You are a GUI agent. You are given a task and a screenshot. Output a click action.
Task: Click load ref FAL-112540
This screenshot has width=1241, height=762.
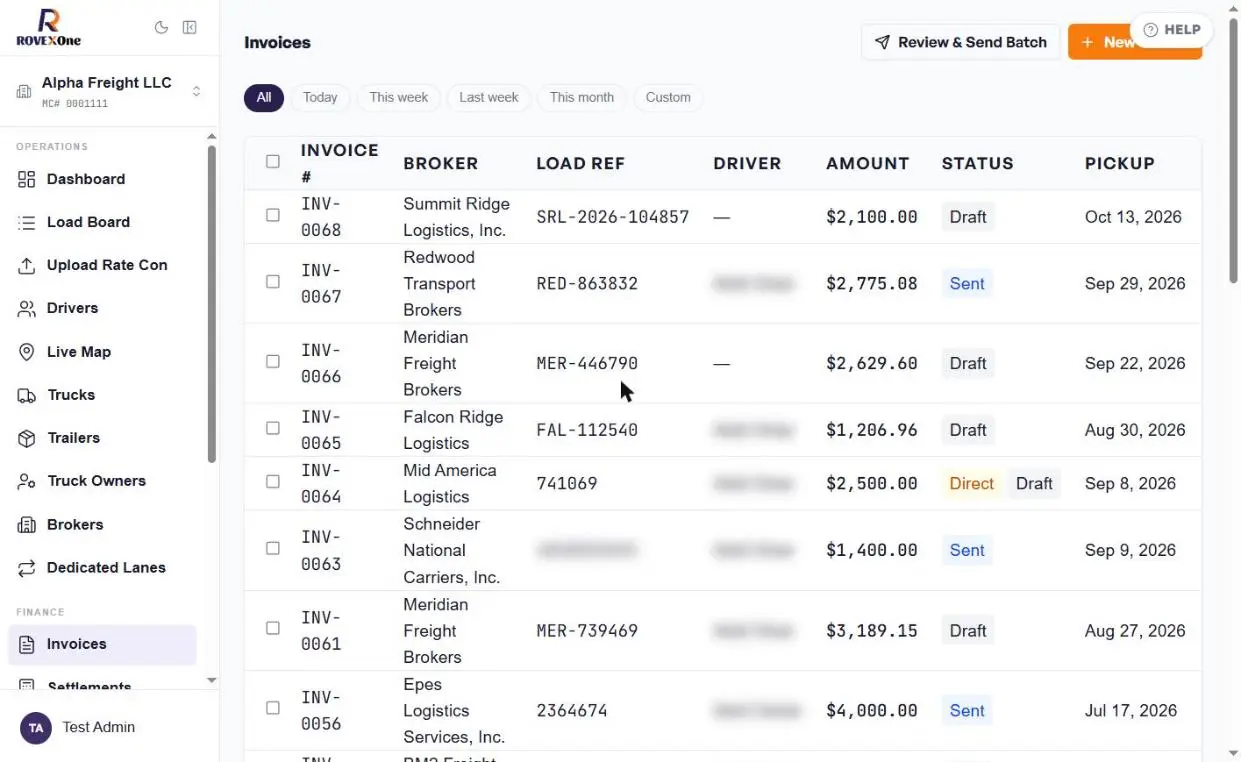point(587,430)
